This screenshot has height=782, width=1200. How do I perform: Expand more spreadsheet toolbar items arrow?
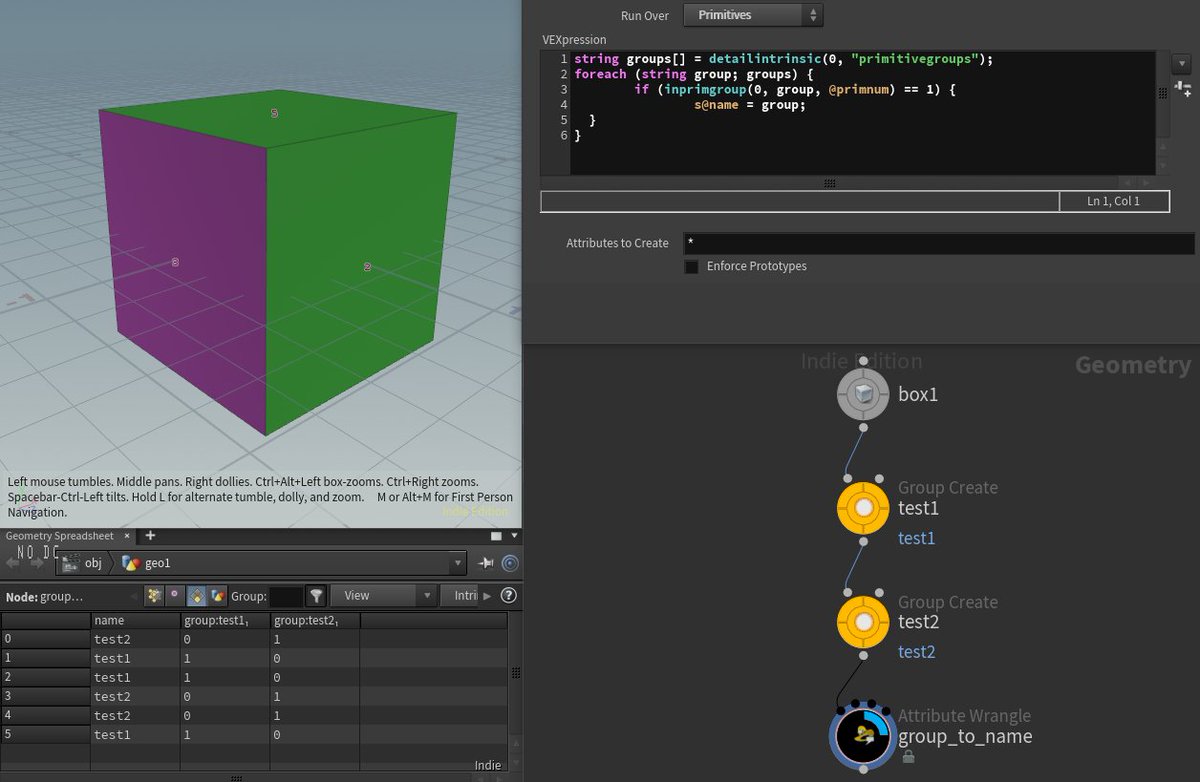(488, 595)
